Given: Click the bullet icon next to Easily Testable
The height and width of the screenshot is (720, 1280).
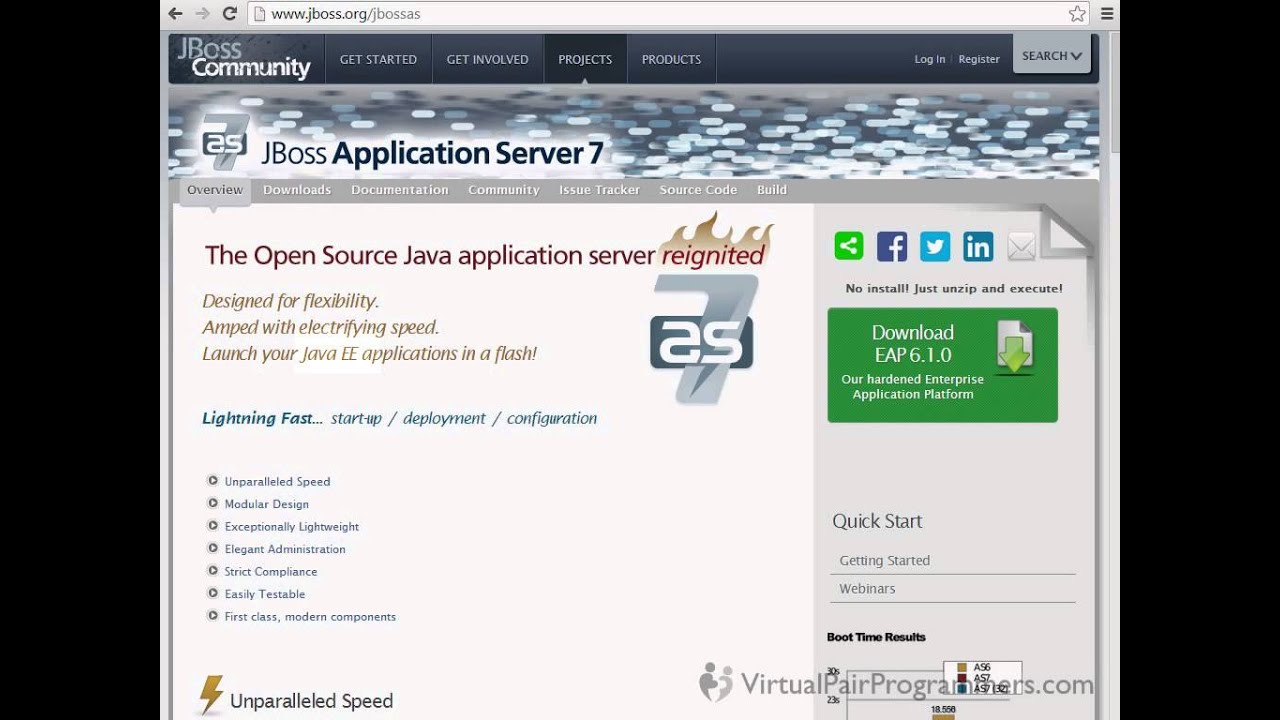Looking at the screenshot, I should click(213, 593).
